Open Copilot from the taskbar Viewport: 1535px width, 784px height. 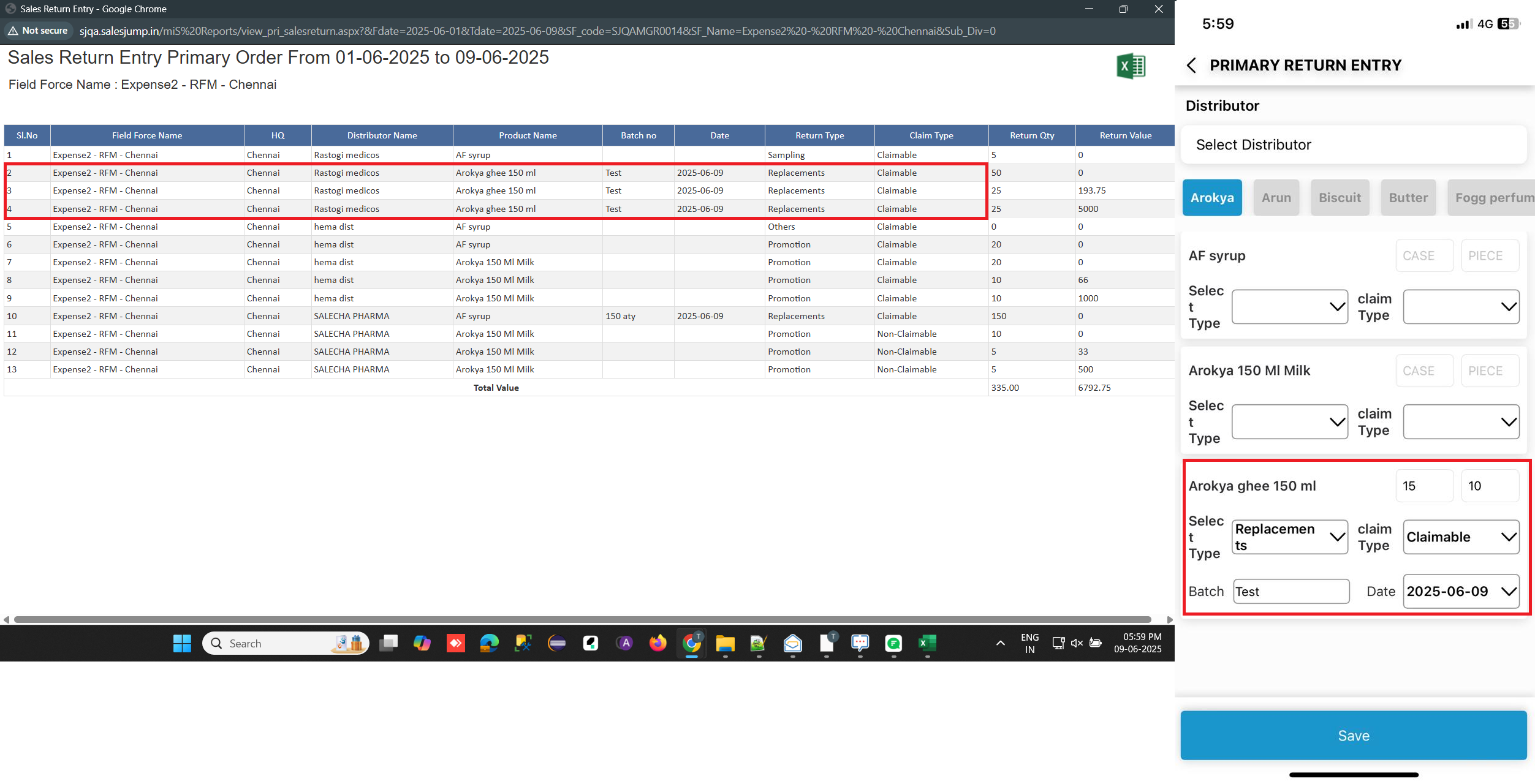click(x=422, y=643)
